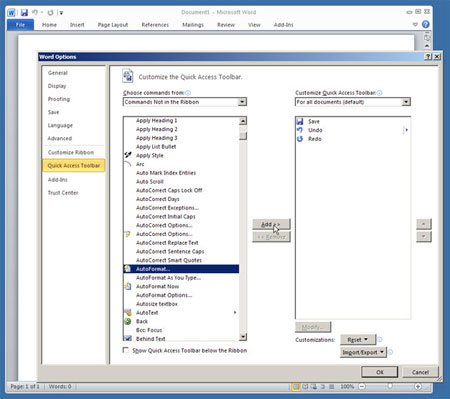Click Cancel in Word Options
This screenshot has width=450, height=399.
(x=420, y=372)
